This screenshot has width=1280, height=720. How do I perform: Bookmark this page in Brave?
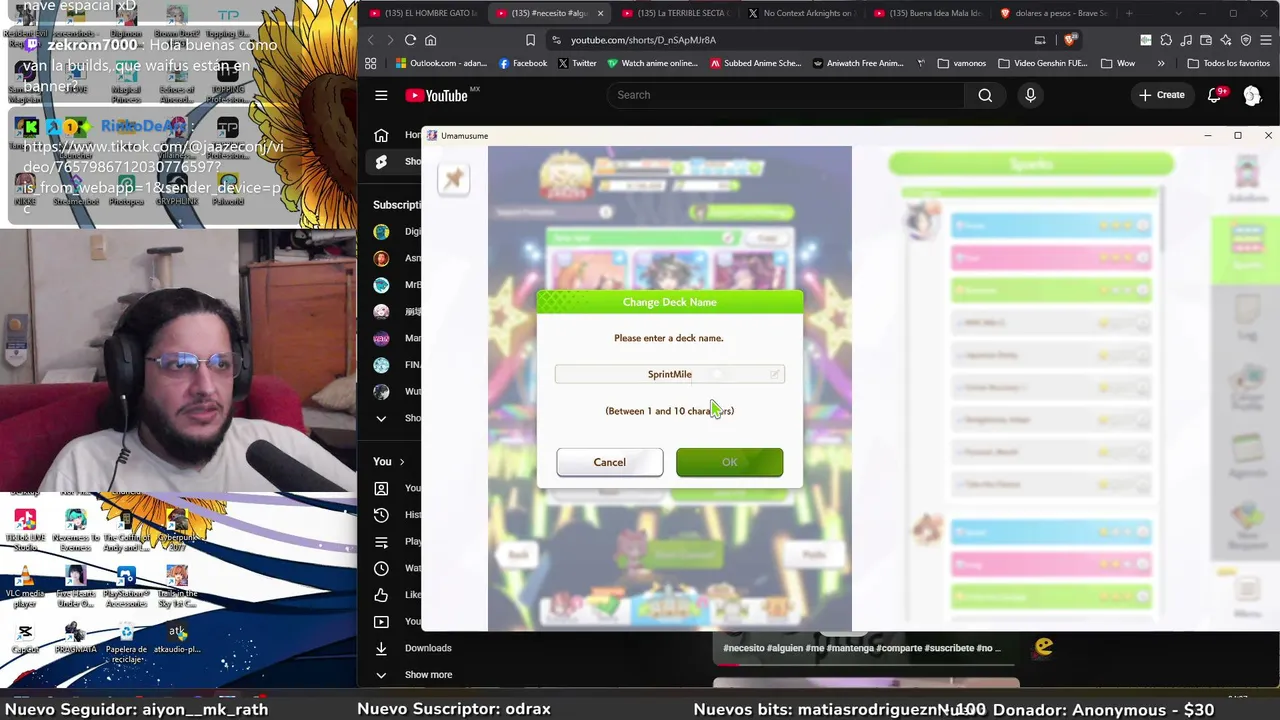tap(530, 40)
